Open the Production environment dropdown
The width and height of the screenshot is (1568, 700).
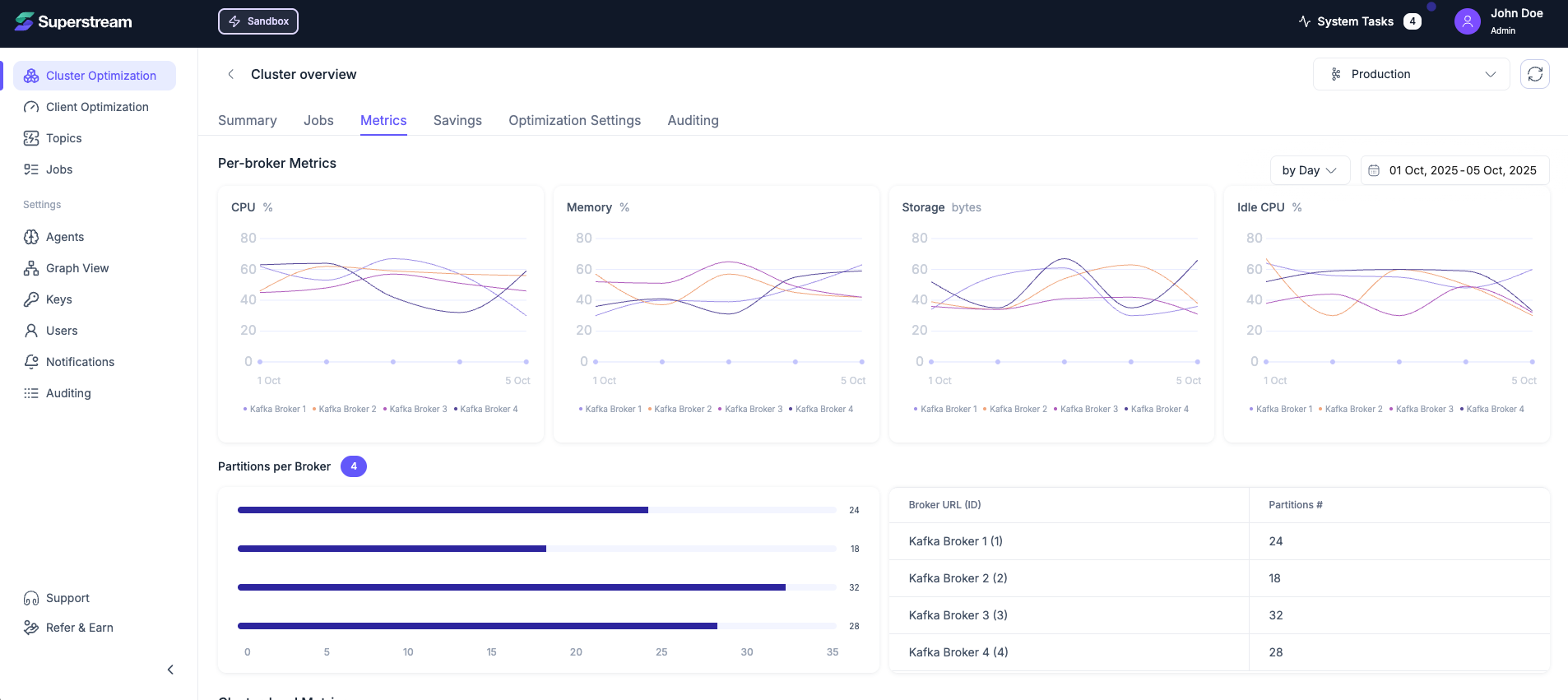click(x=1412, y=74)
